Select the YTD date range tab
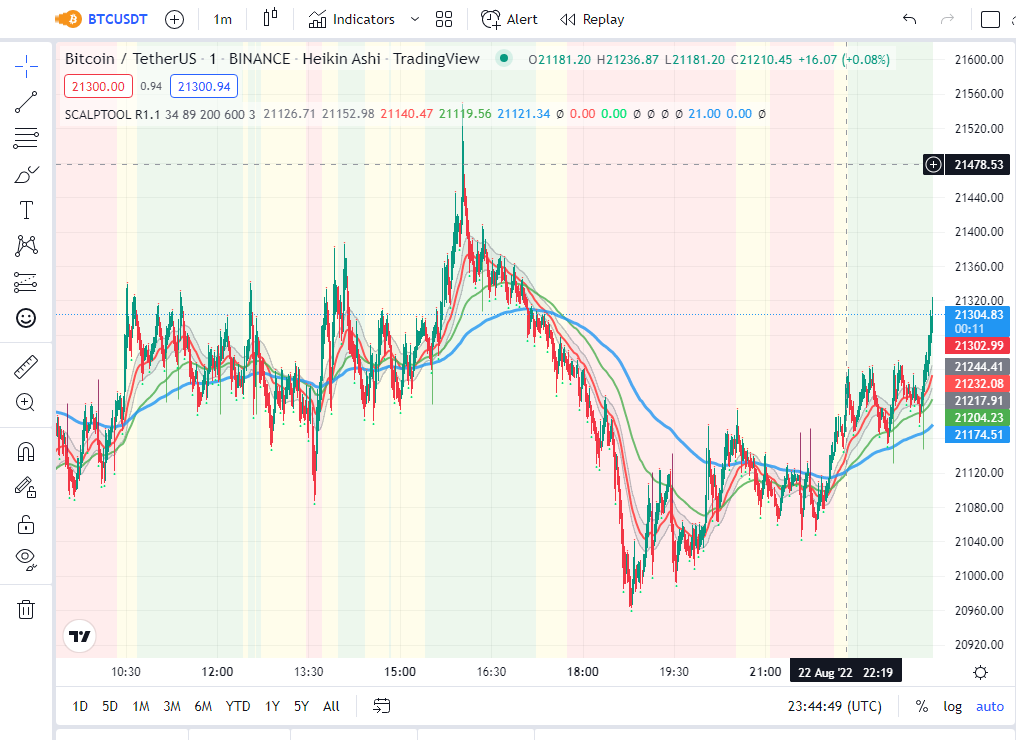Viewport: 1016px width, 740px height. coord(238,706)
